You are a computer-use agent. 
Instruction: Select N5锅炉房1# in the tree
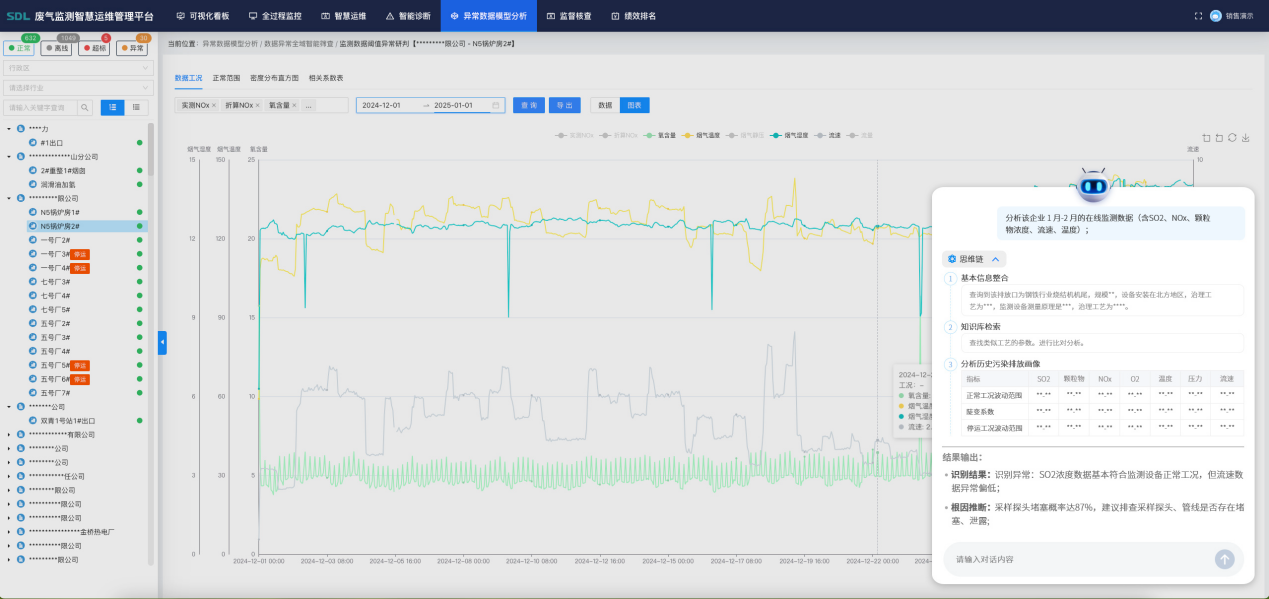(60, 212)
